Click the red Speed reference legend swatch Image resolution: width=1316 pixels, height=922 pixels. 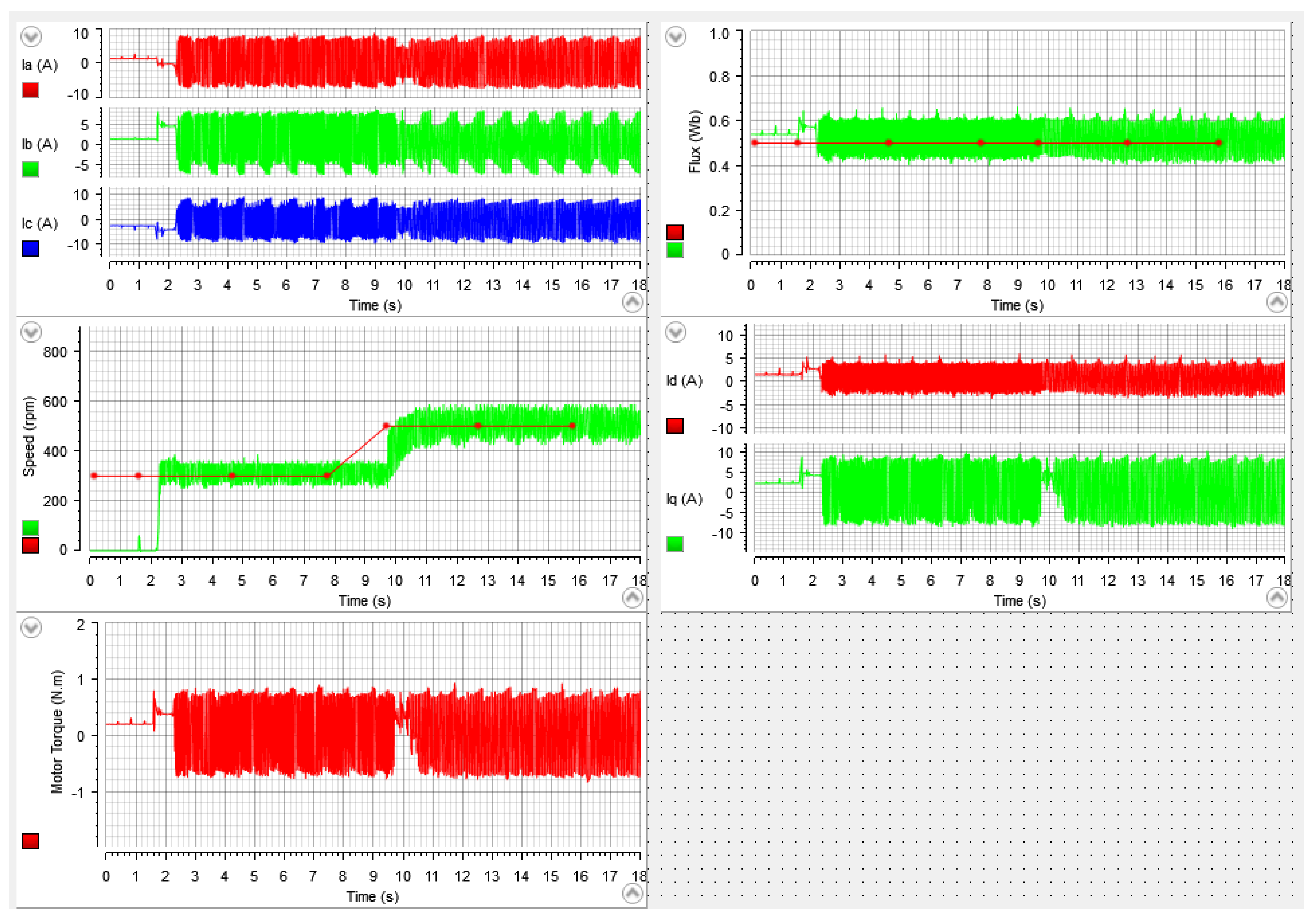[31, 545]
